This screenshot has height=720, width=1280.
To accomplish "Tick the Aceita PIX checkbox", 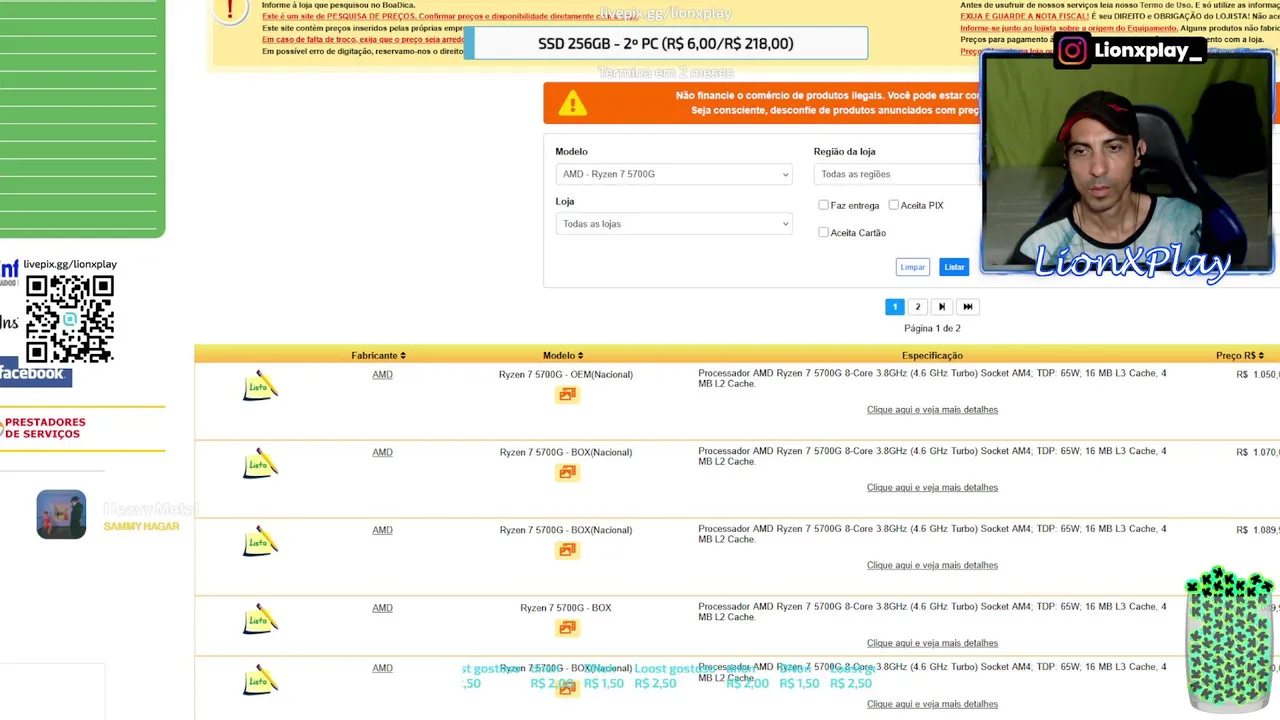I will click(x=893, y=205).
